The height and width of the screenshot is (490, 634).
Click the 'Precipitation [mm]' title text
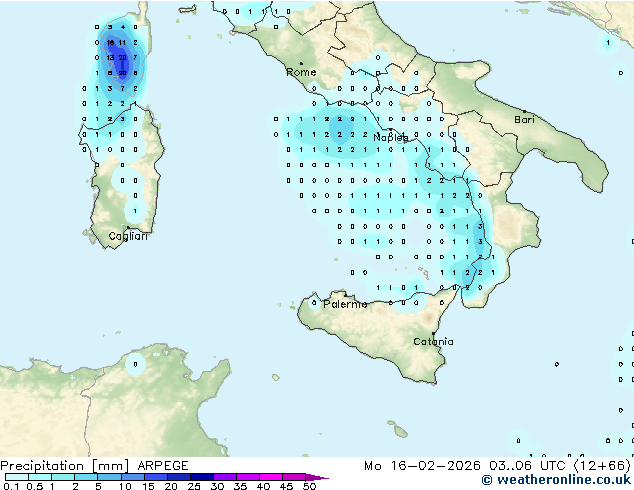pyautogui.click(x=65, y=466)
